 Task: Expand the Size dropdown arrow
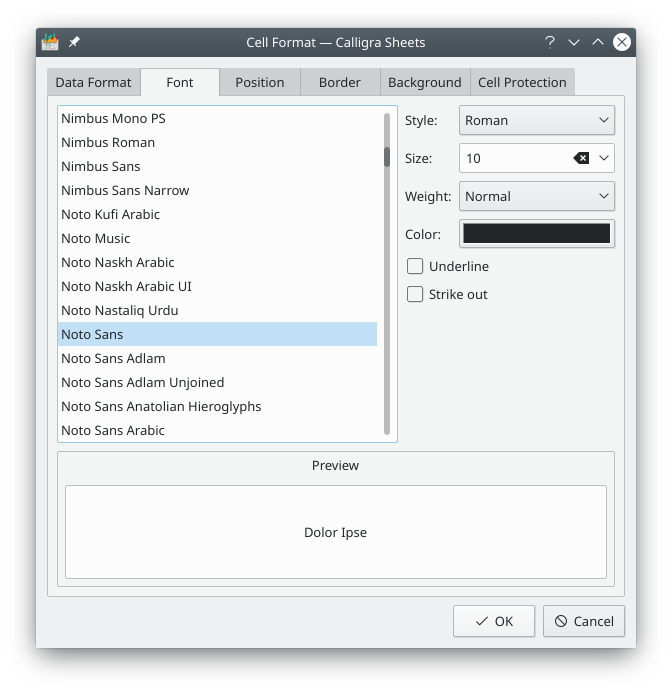point(604,158)
